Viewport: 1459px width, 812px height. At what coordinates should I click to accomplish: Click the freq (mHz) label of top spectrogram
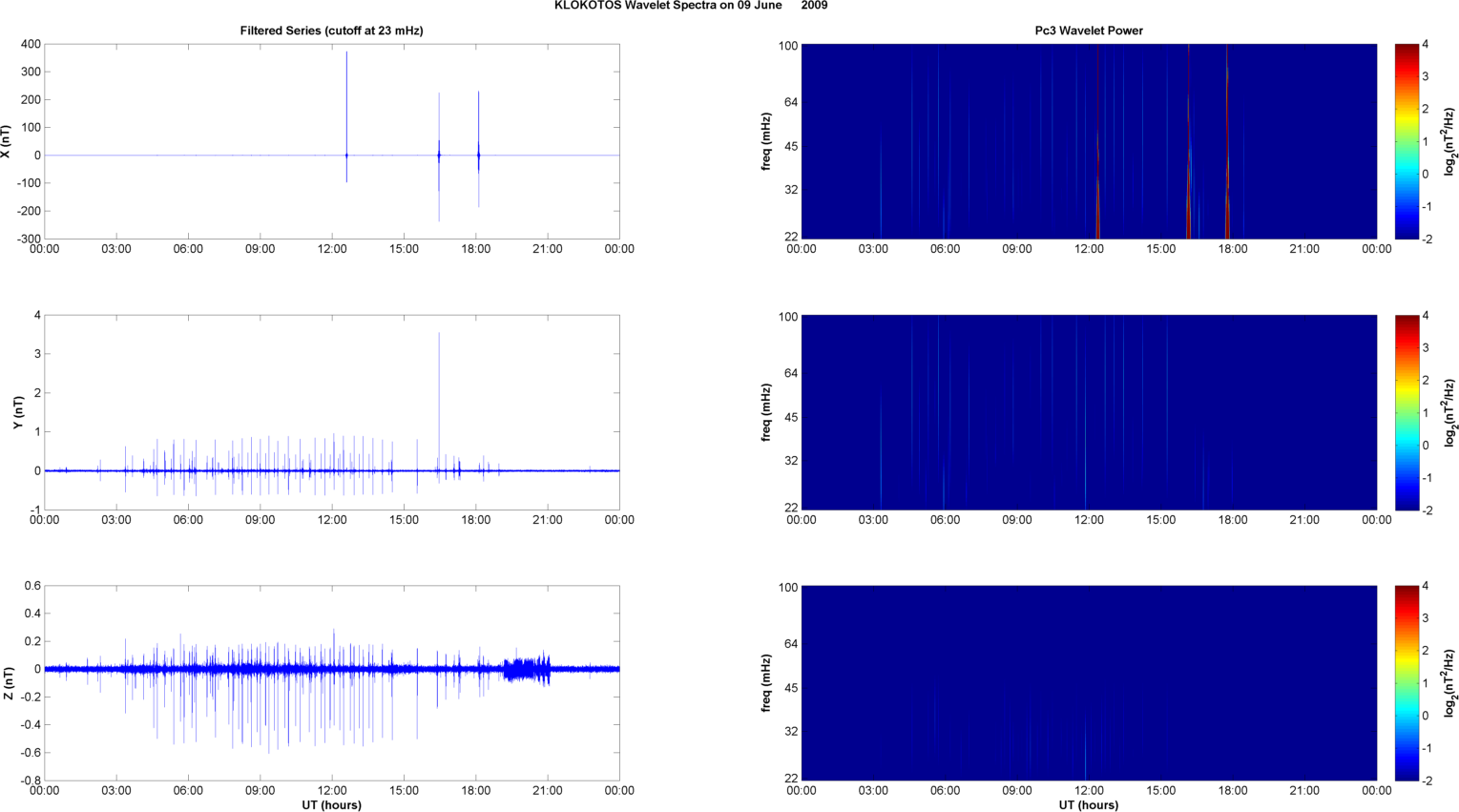click(x=766, y=141)
